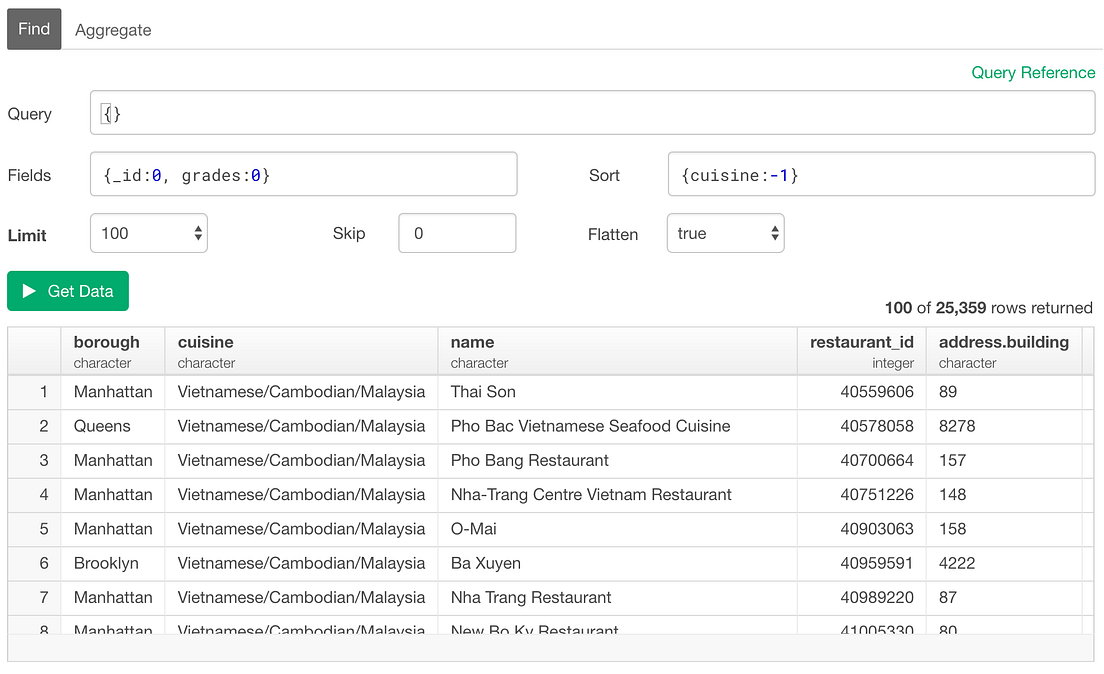Select the cuisine column header

[205, 350]
